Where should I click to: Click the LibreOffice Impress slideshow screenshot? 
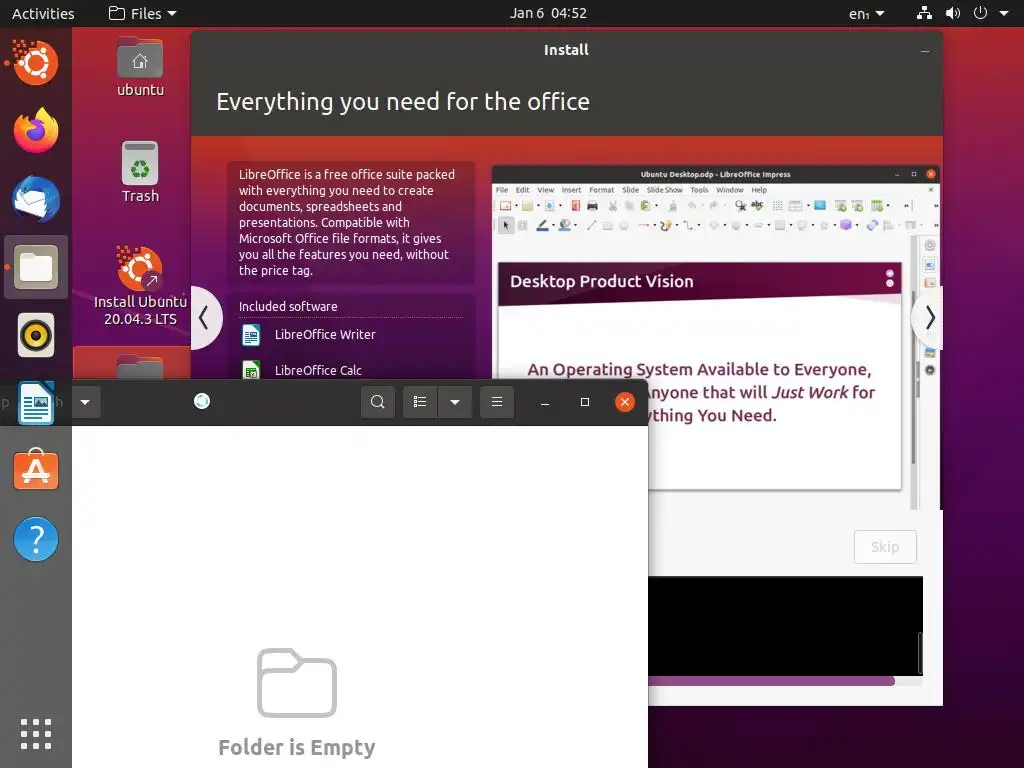click(716, 338)
